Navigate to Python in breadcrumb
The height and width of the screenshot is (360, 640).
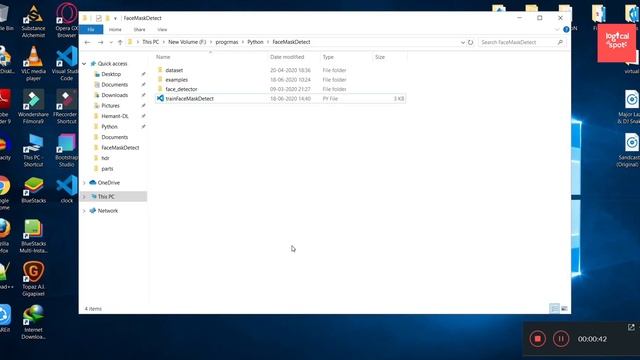(x=255, y=42)
